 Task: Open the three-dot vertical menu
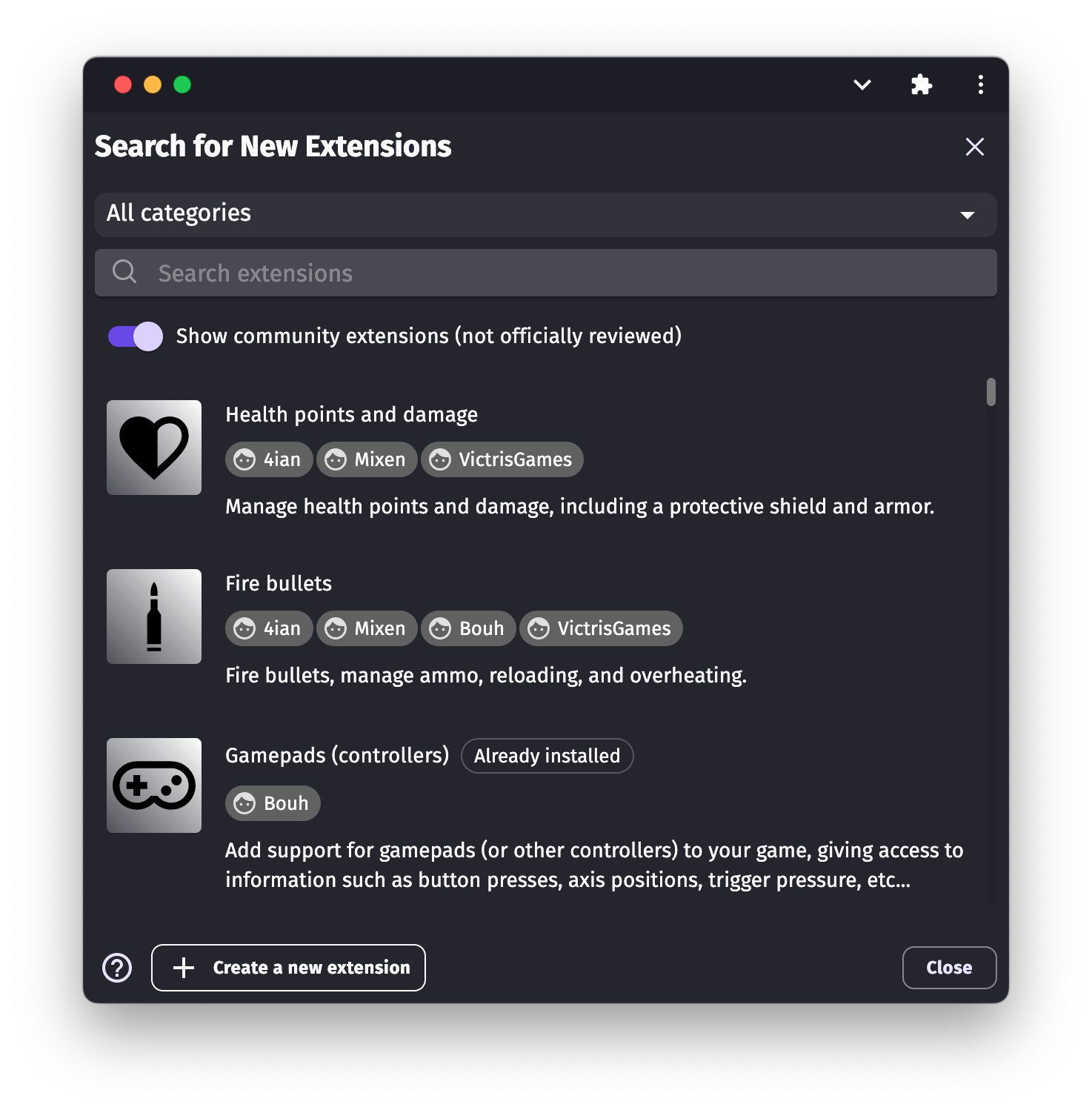click(x=980, y=84)
